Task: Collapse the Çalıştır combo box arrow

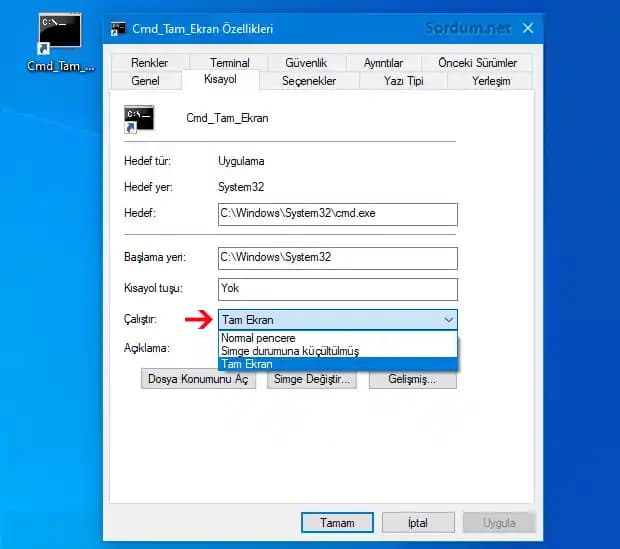Action: (446, 320)
